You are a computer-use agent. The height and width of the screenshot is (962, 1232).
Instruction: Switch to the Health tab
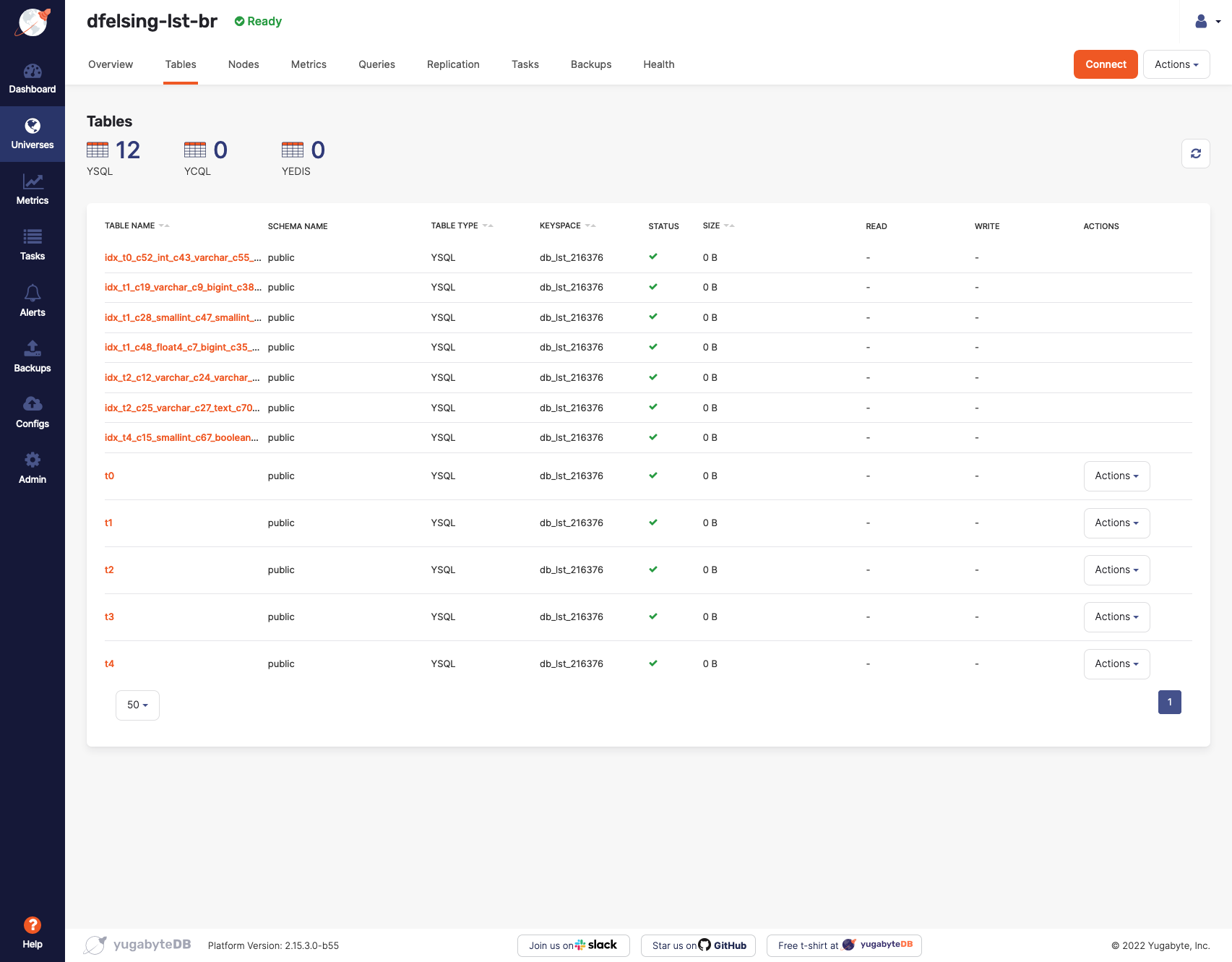pyautogui.click(x=658, y=64)
